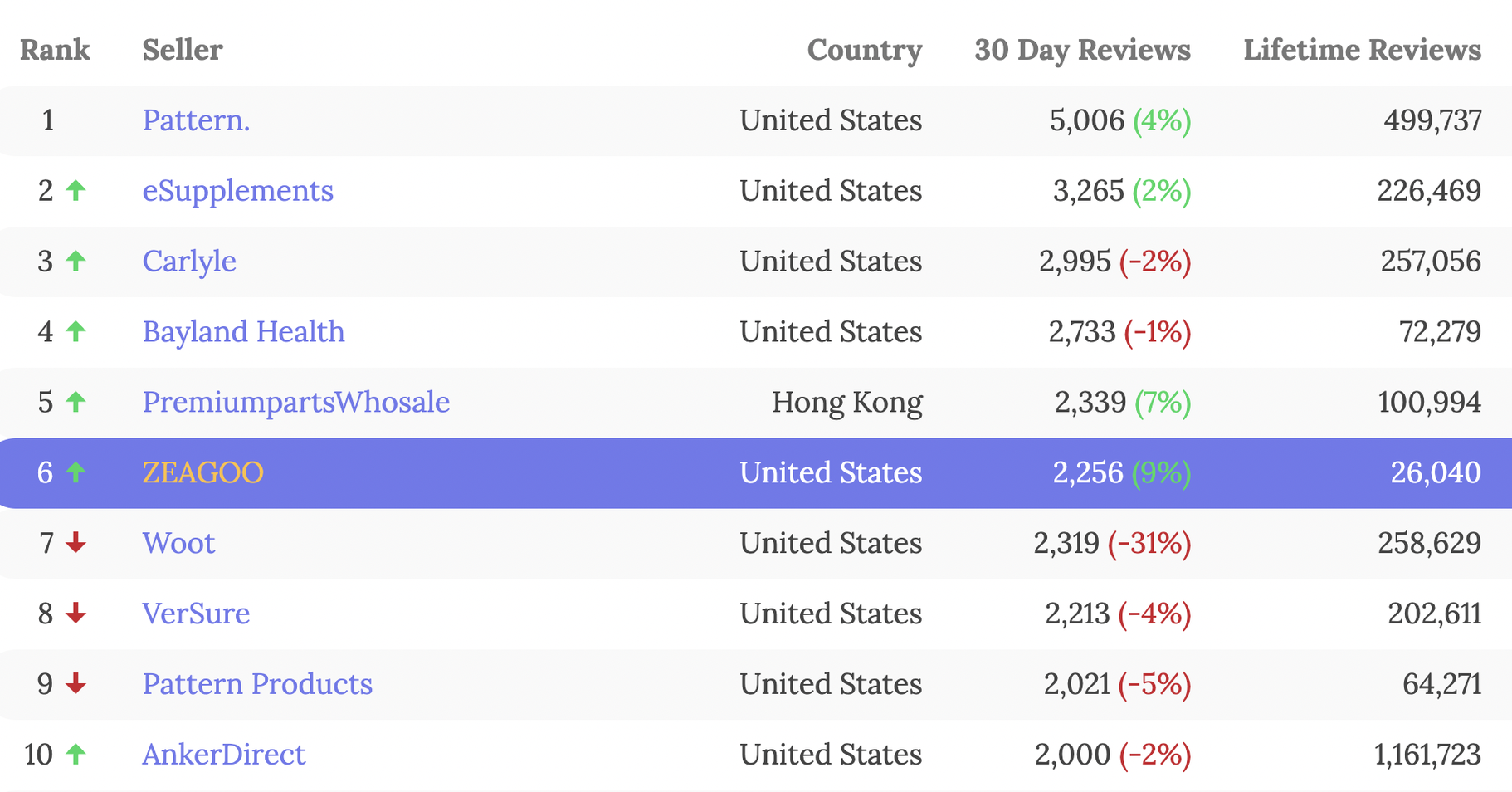Select the 2,000 (-2%) reviews value
Viewport: 1512px width, 792px height.
click(1113, 755)
